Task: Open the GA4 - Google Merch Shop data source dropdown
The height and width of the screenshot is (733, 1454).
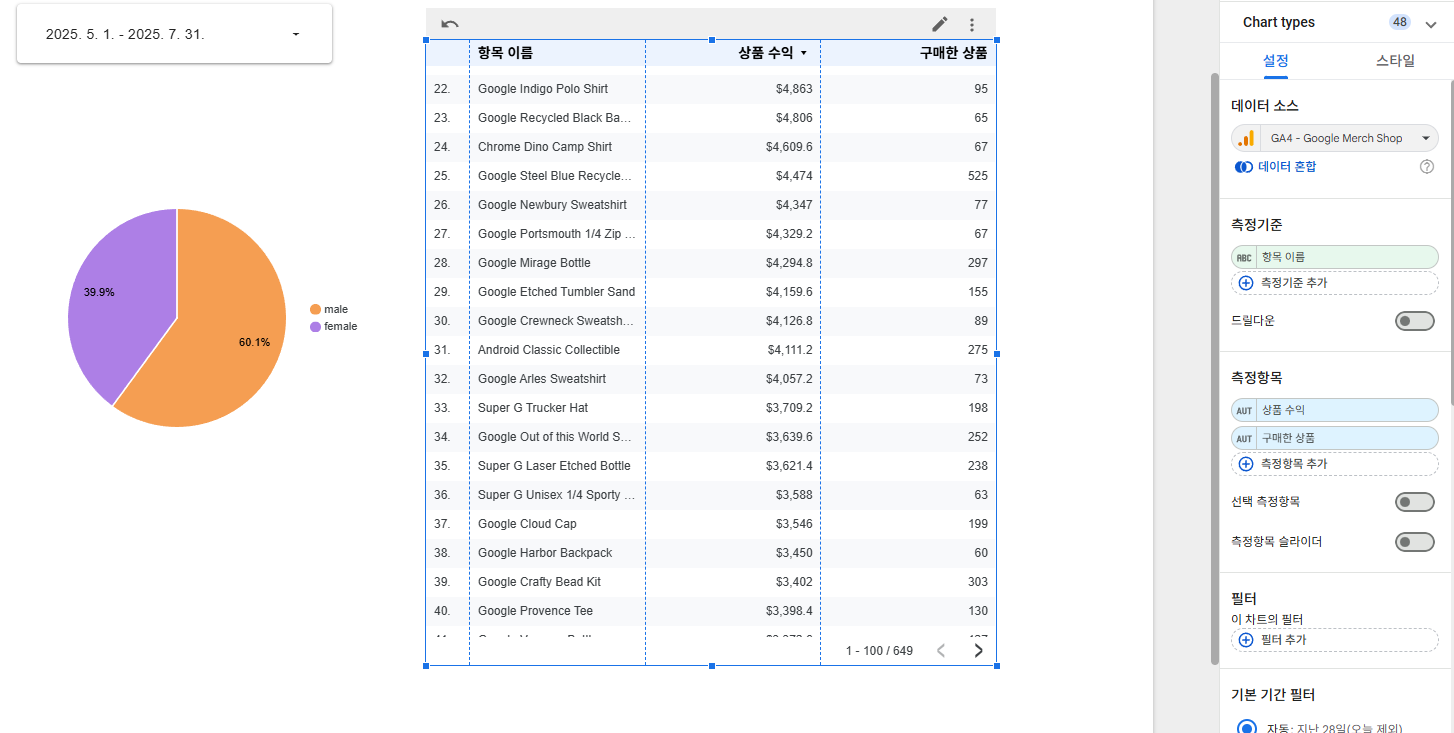Action: pos(1335,138)
